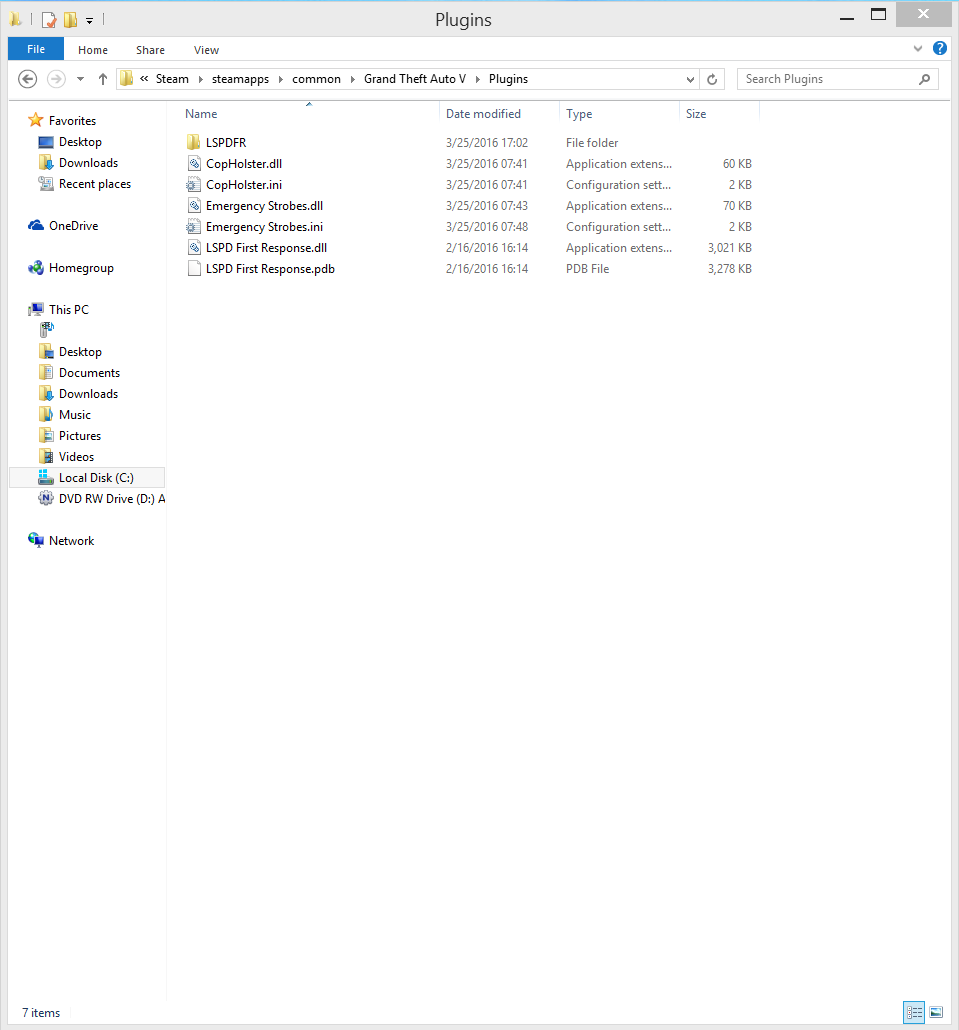
Task: Open Favorites Desktop shortcut
Action: (x=80, y=142)
